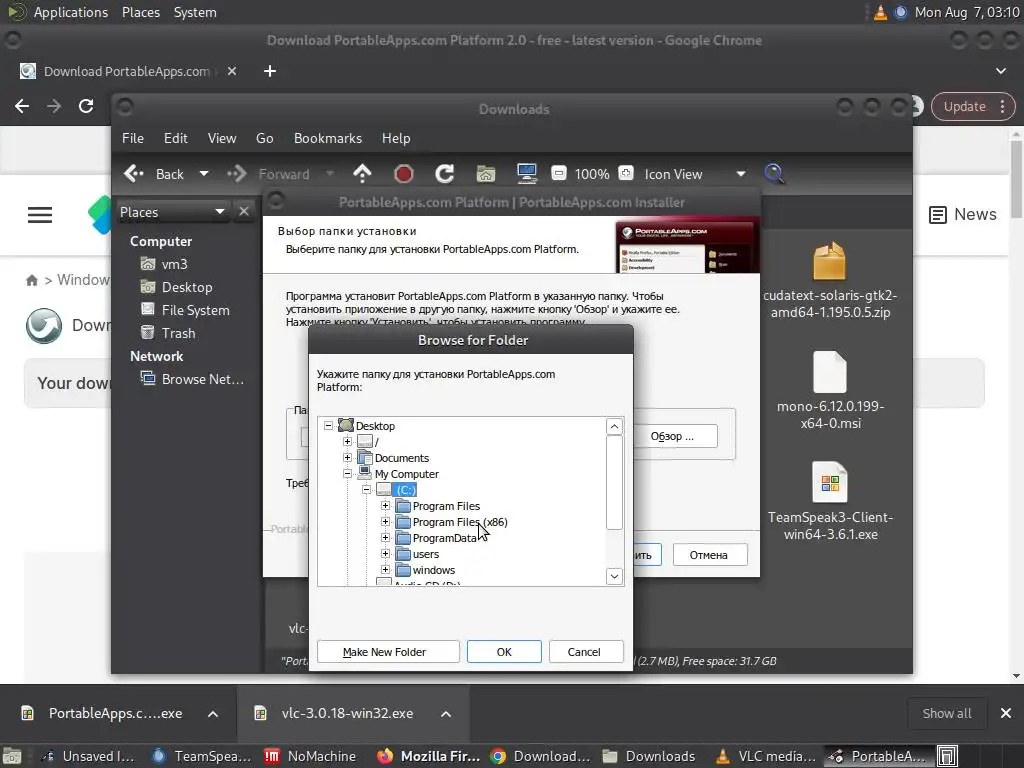Screen dimensions: 1024x768
Task: Open the website hamburger menu icon
Action: tap(40, 215)
